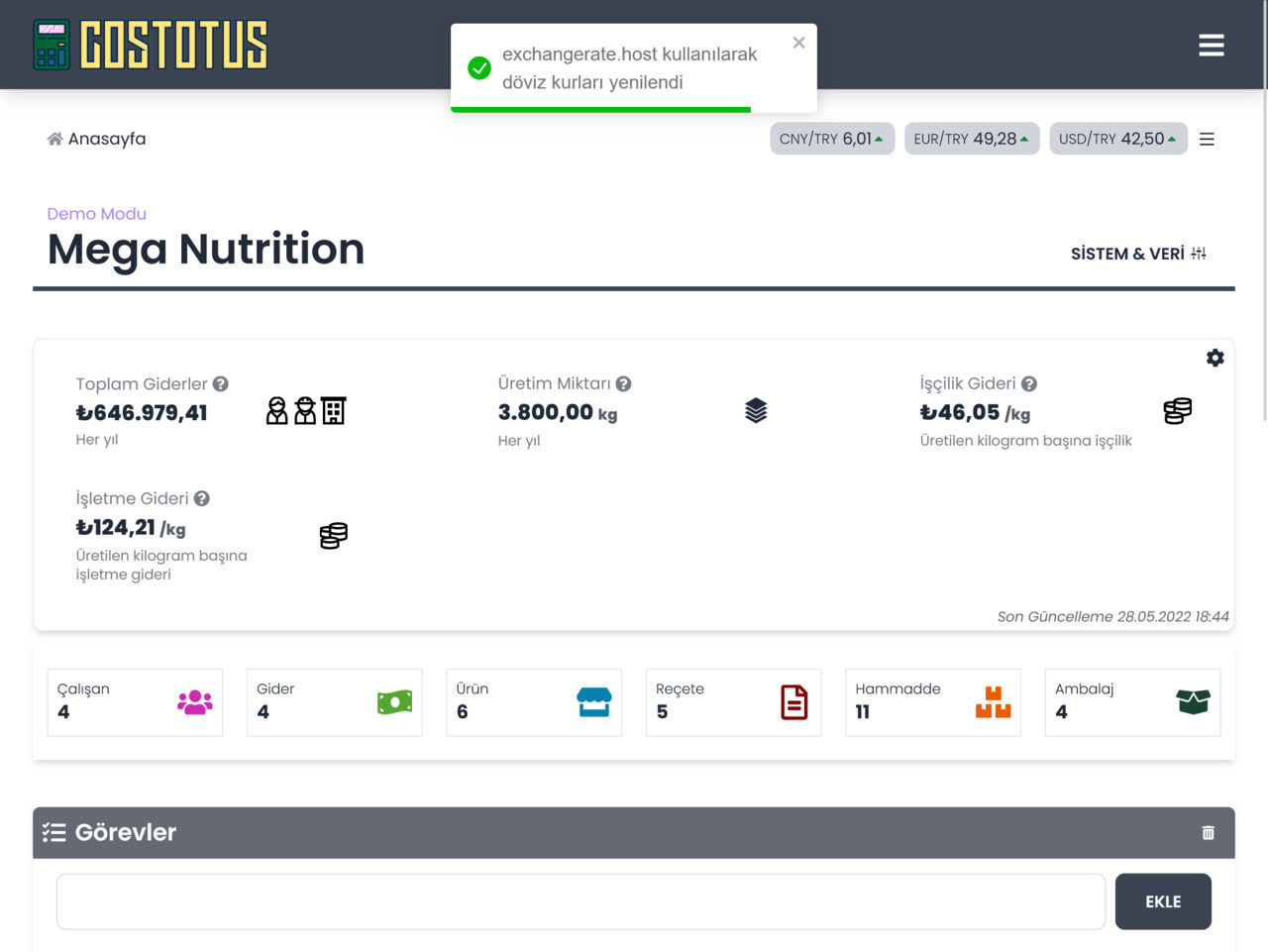This screenshot has width=1268, height=952.
Task: Open the Çalışan summary card
Action: pos(135,702)
